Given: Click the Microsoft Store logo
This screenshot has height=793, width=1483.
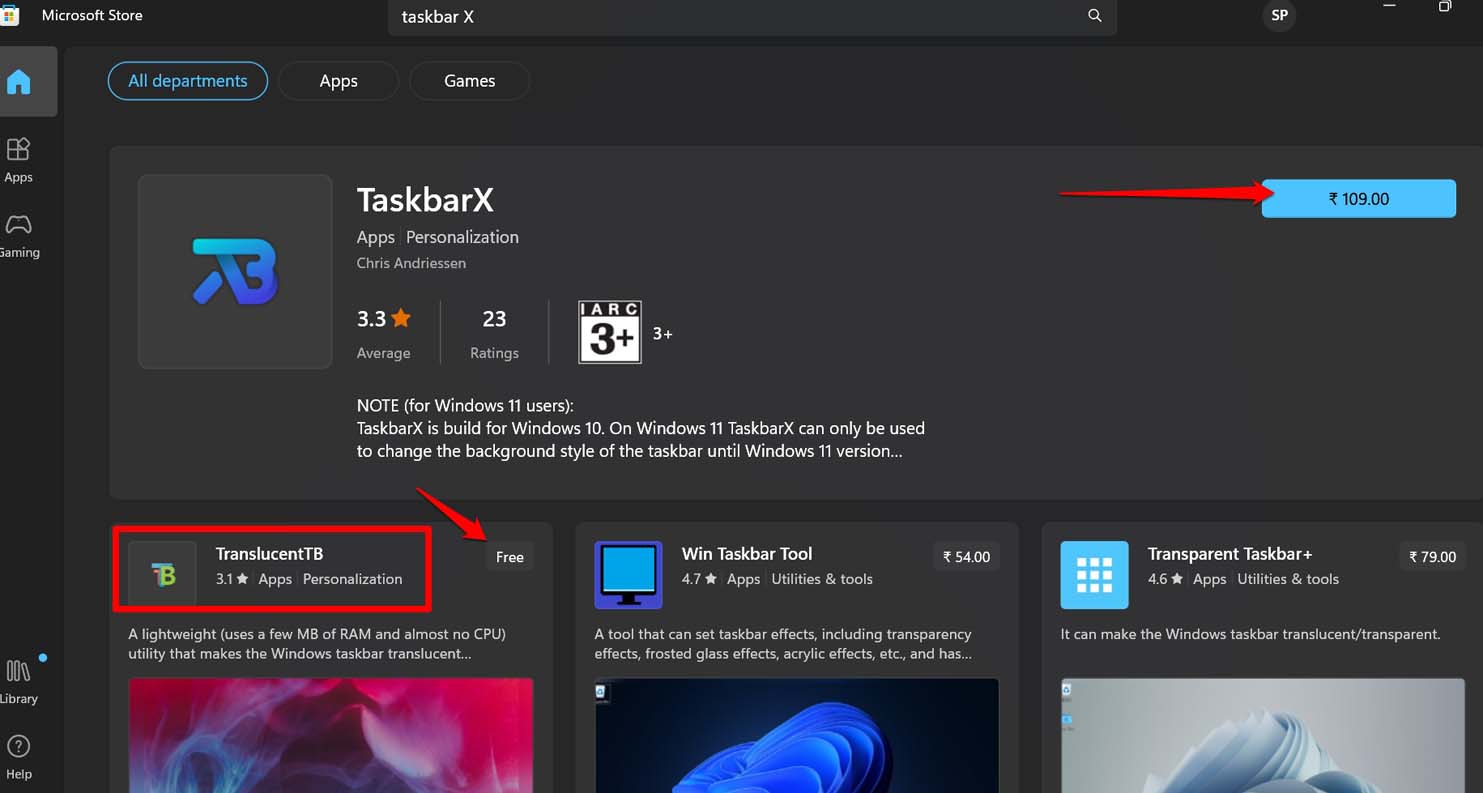Looking at the screenshot, I should tap(10, 15).
